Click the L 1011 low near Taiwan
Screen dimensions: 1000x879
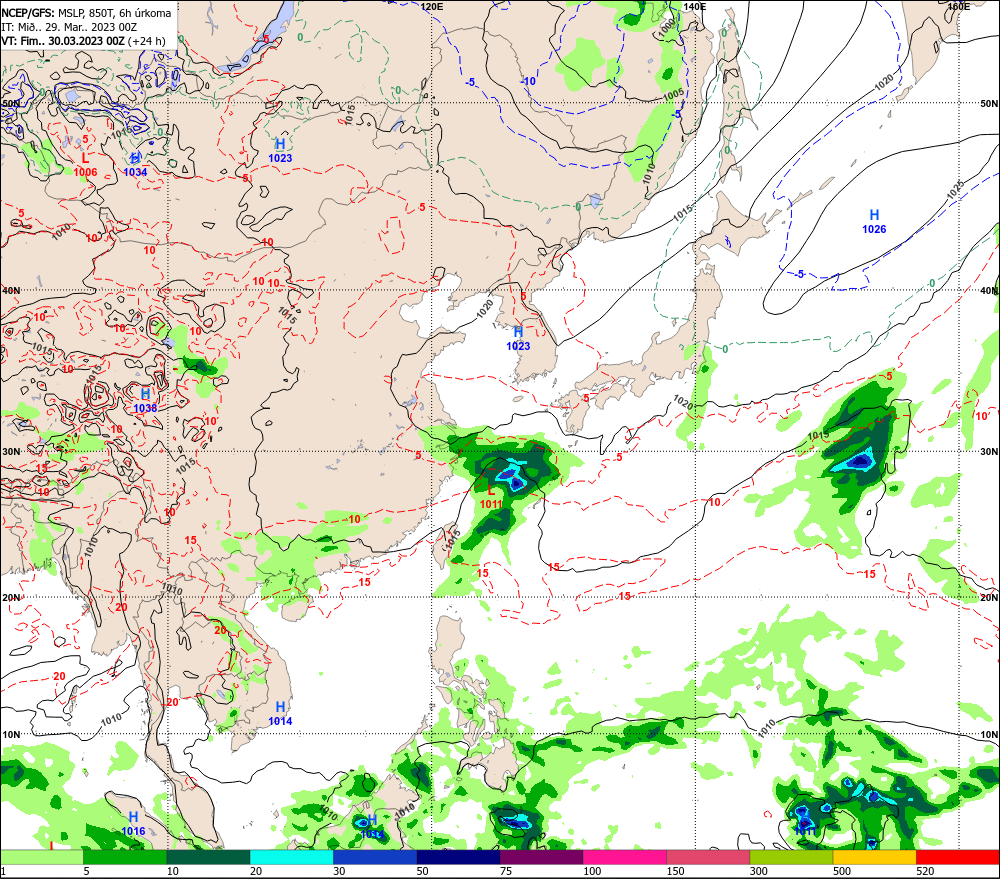tap(490, 497)
